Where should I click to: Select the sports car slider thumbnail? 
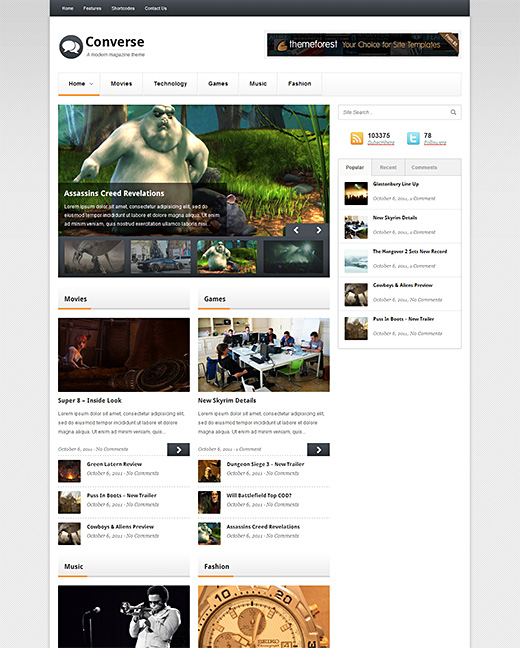[161, 257]
